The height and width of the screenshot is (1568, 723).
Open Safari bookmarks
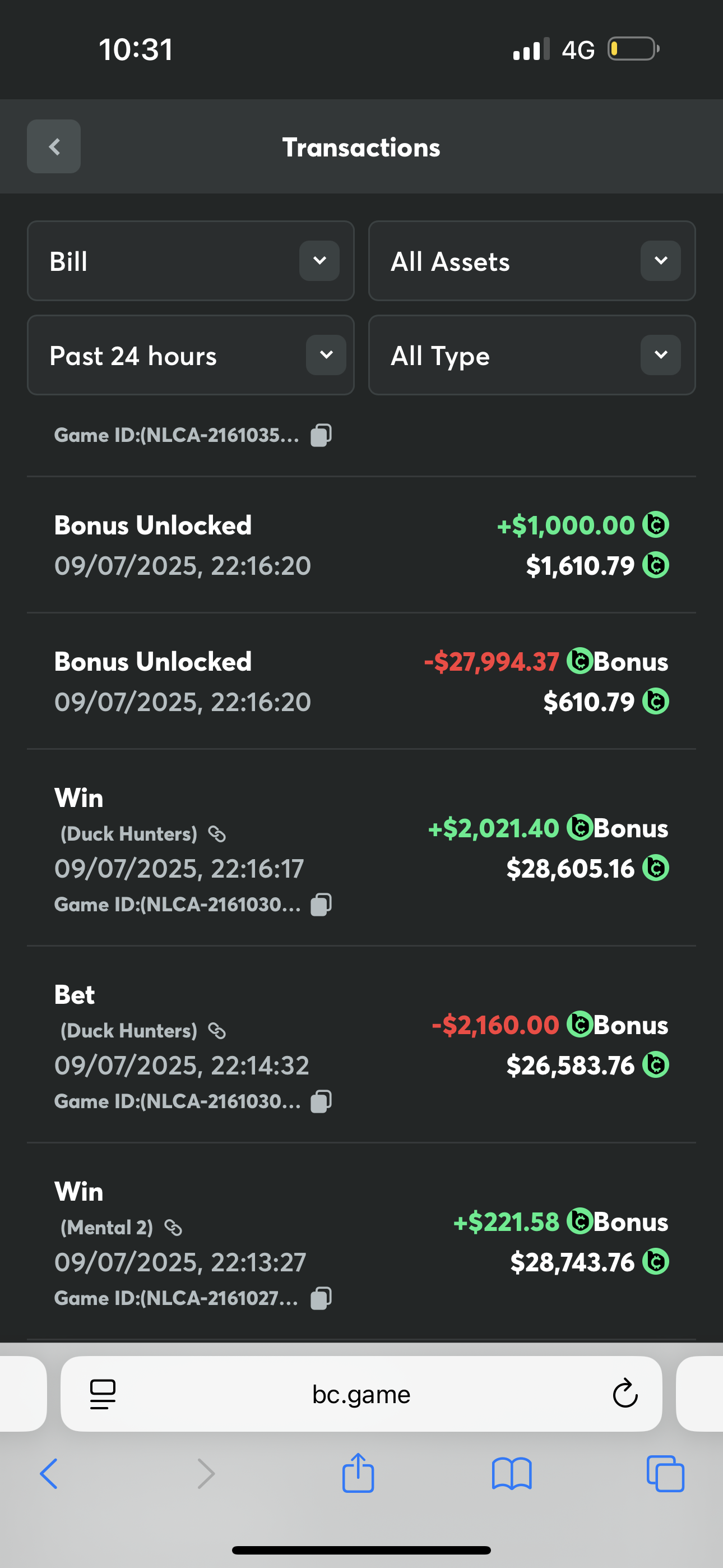512,1474
